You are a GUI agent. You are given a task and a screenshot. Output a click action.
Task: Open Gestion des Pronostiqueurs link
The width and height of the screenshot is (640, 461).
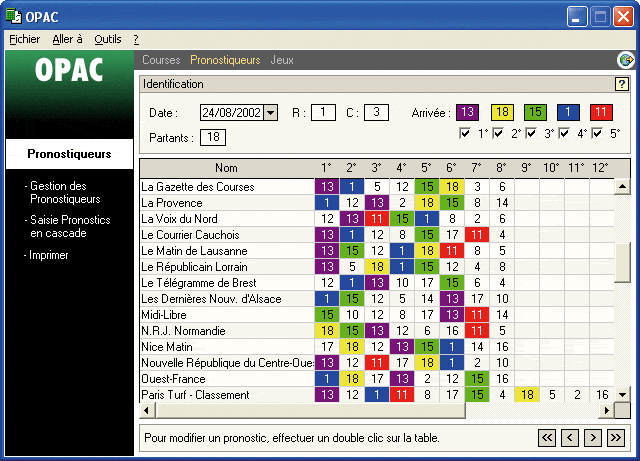point(65,192)
